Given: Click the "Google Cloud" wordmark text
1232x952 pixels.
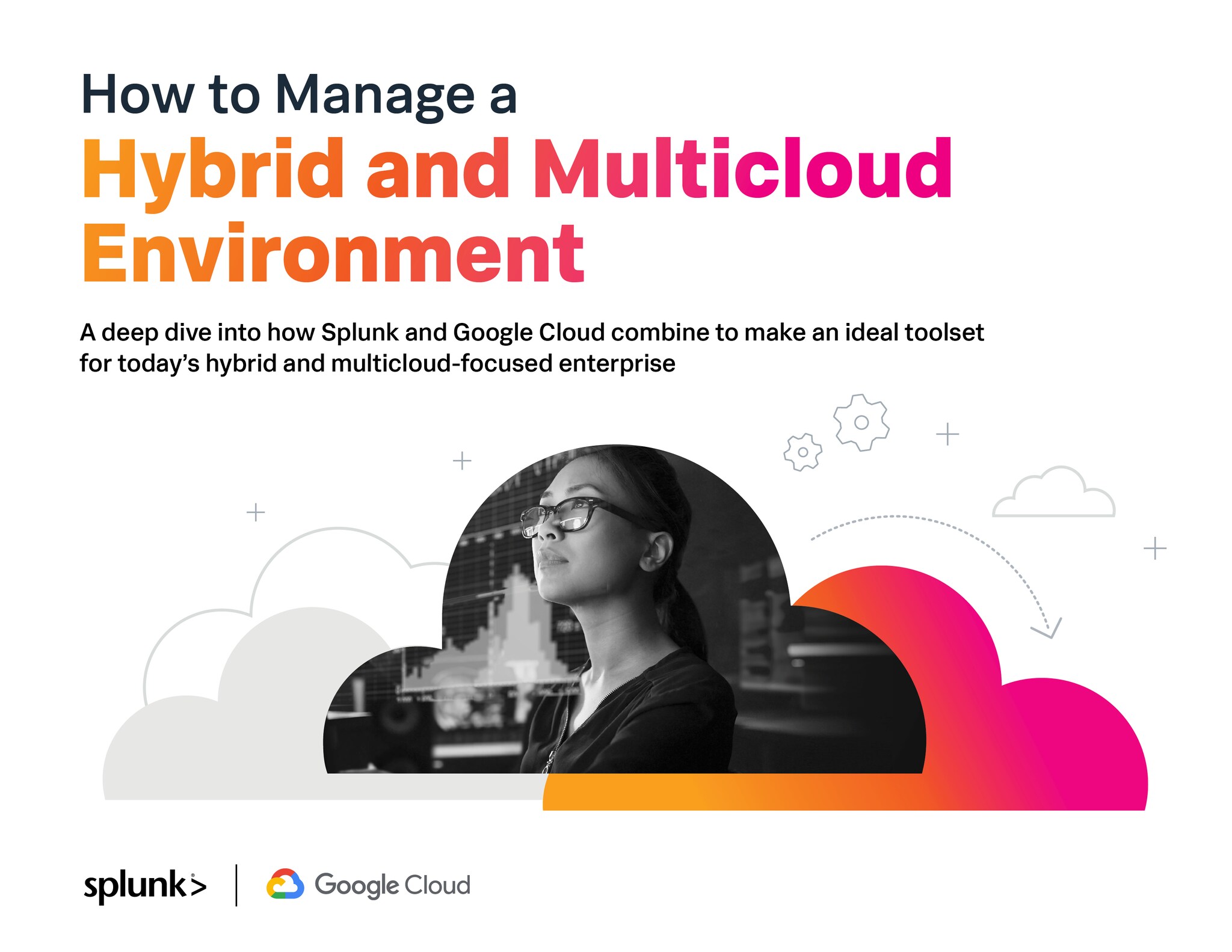Looking at the screenshot, I should tap(392, 885).
